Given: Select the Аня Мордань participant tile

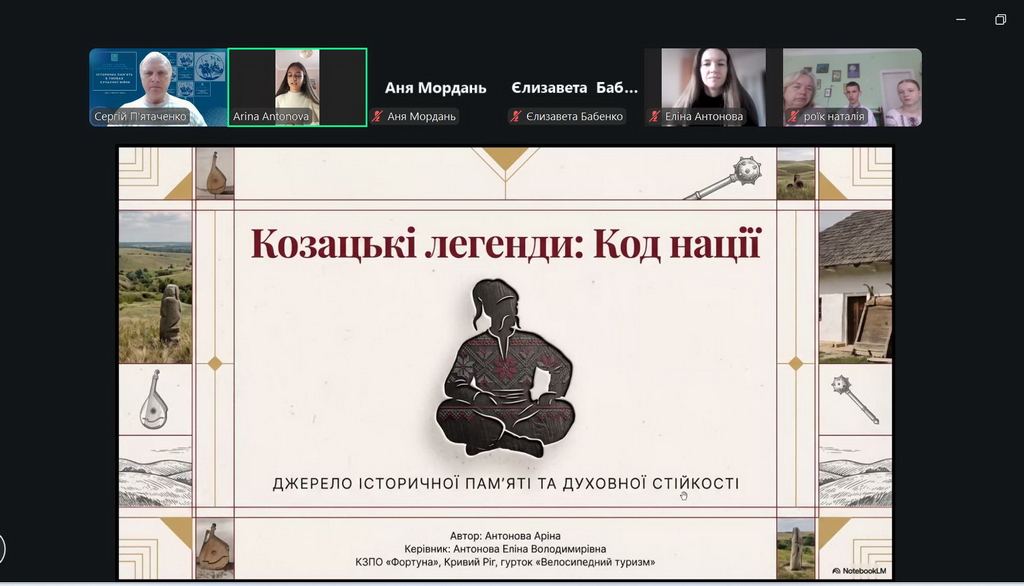Looking at the screenshot, I should click(x=435, y=88).
